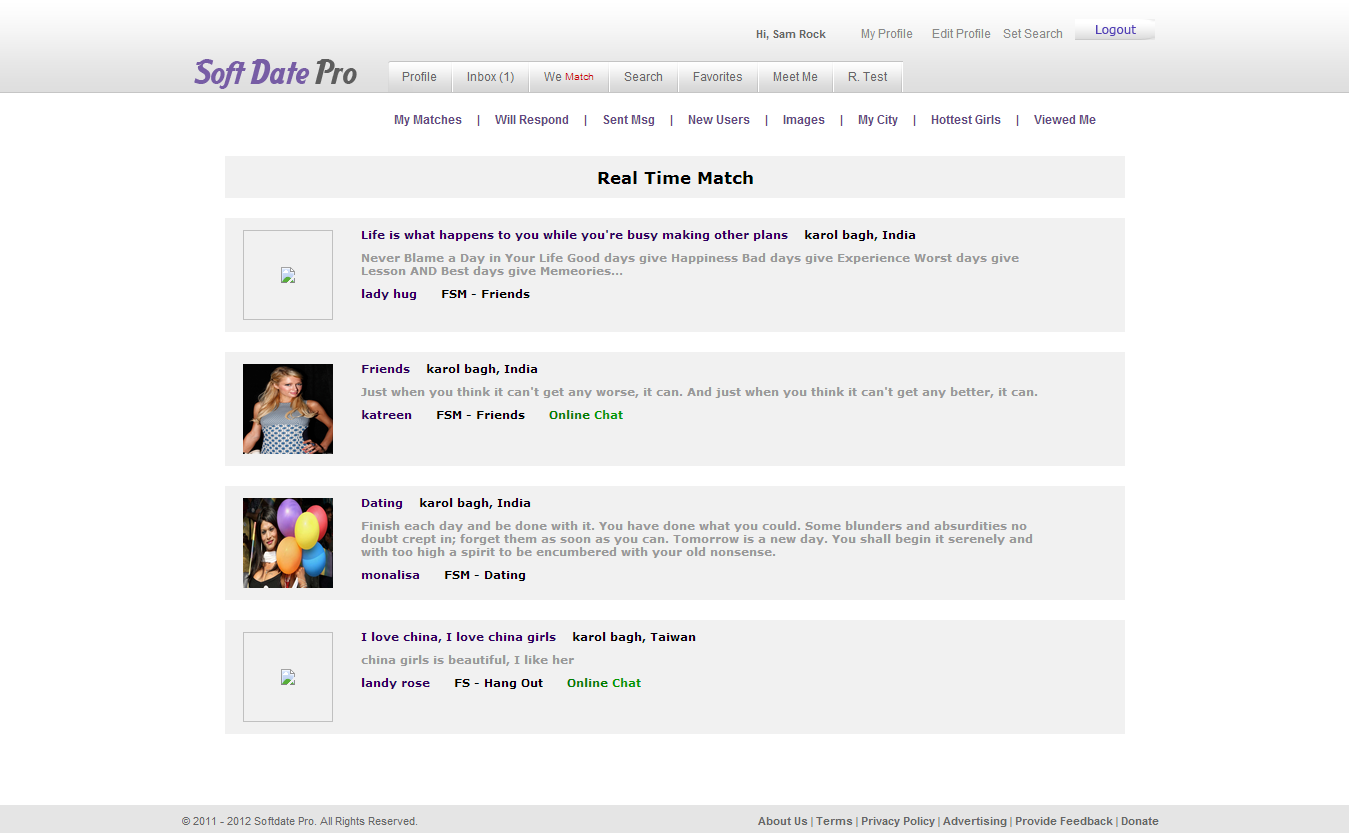Open lady hug's broken profile image

click(288, 275)
